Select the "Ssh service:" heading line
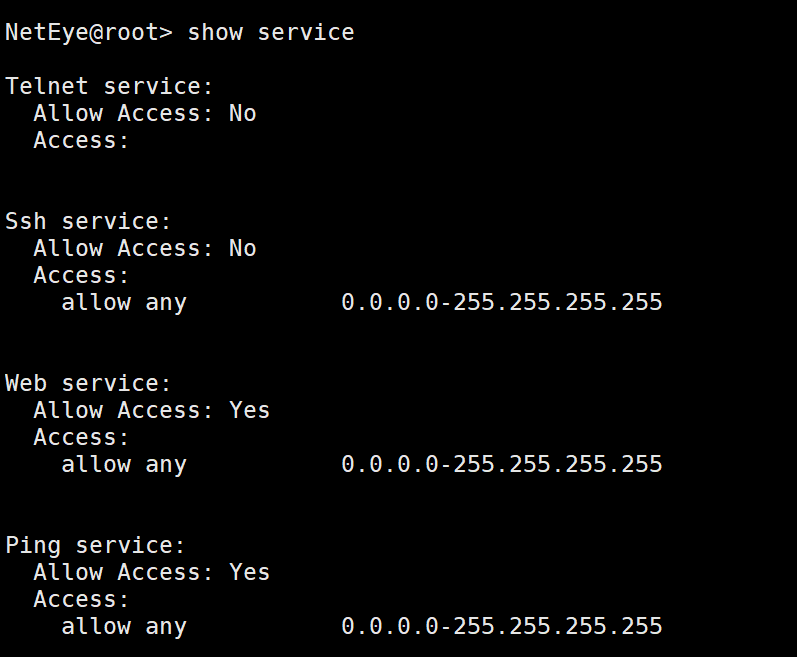 coord(89,221)
